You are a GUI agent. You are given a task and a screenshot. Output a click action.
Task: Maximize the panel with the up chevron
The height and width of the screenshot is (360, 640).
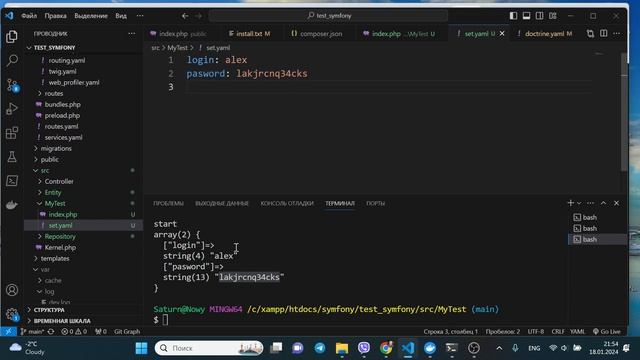pyautogui.click(x=604, y=203)
